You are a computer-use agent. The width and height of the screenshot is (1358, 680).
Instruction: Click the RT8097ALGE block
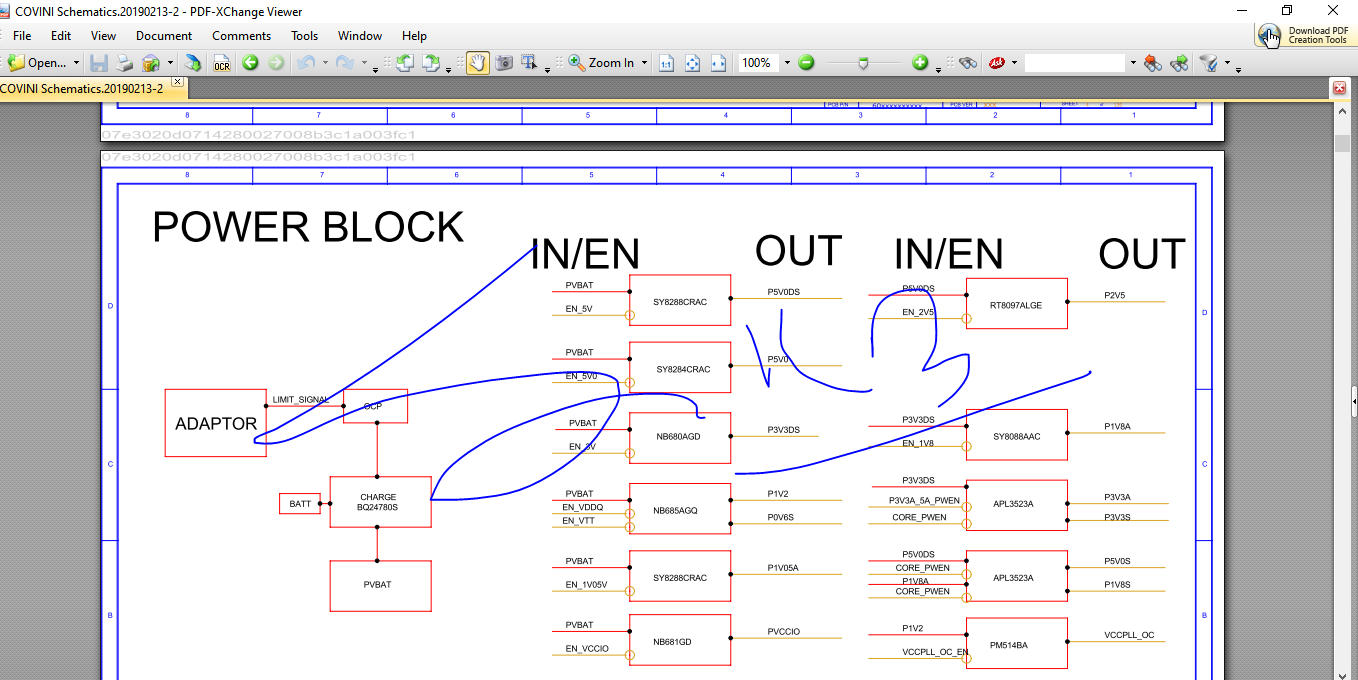pyautogui.click(x=1016, y=304)
